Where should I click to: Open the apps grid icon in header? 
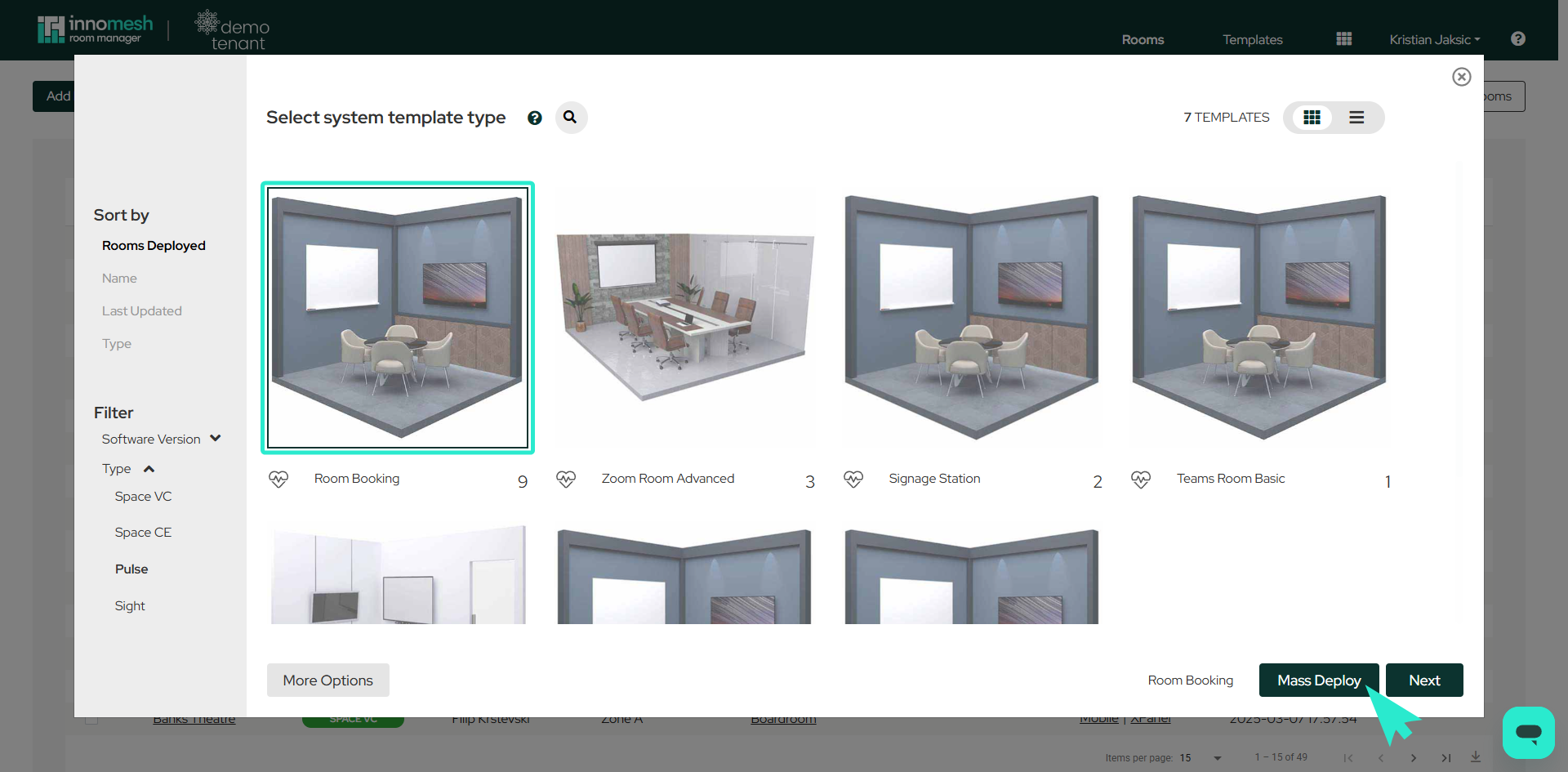pos(1344,39)
